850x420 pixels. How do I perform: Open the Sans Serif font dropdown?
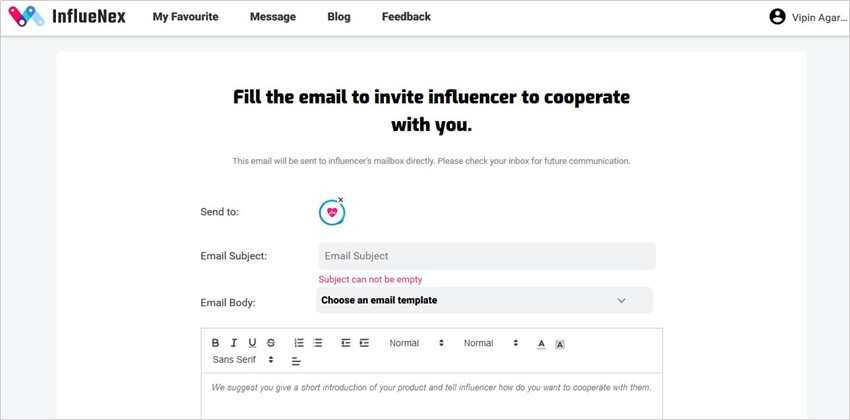click(x=243, y=359)
